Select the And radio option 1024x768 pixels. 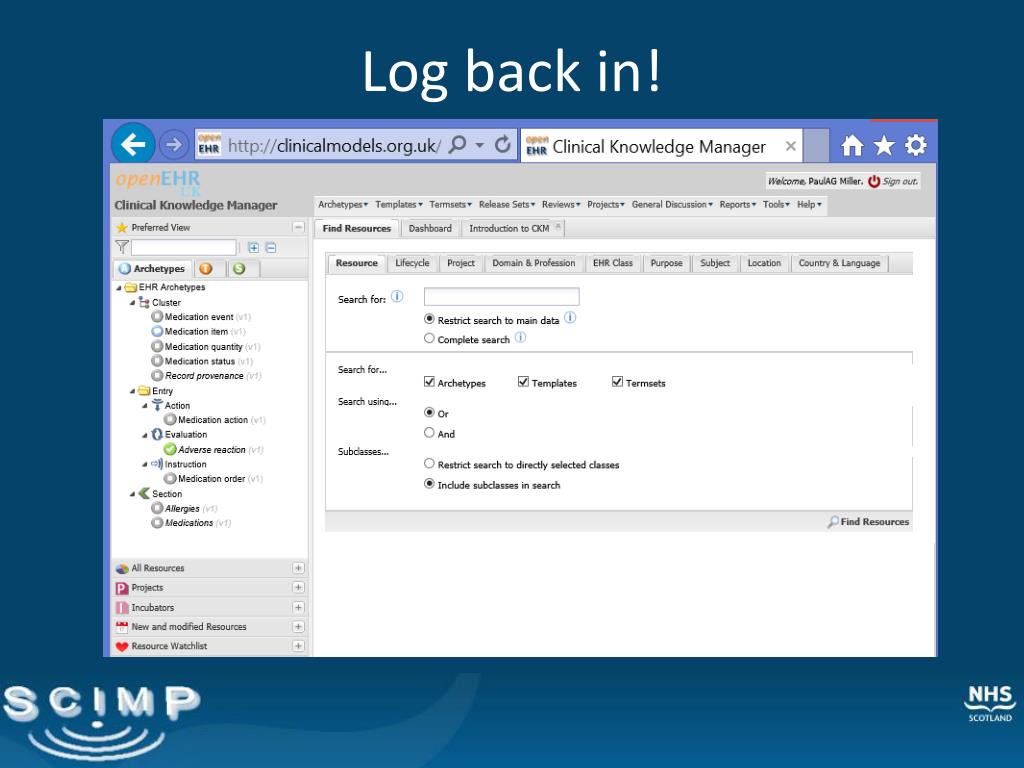pos(429,432)
